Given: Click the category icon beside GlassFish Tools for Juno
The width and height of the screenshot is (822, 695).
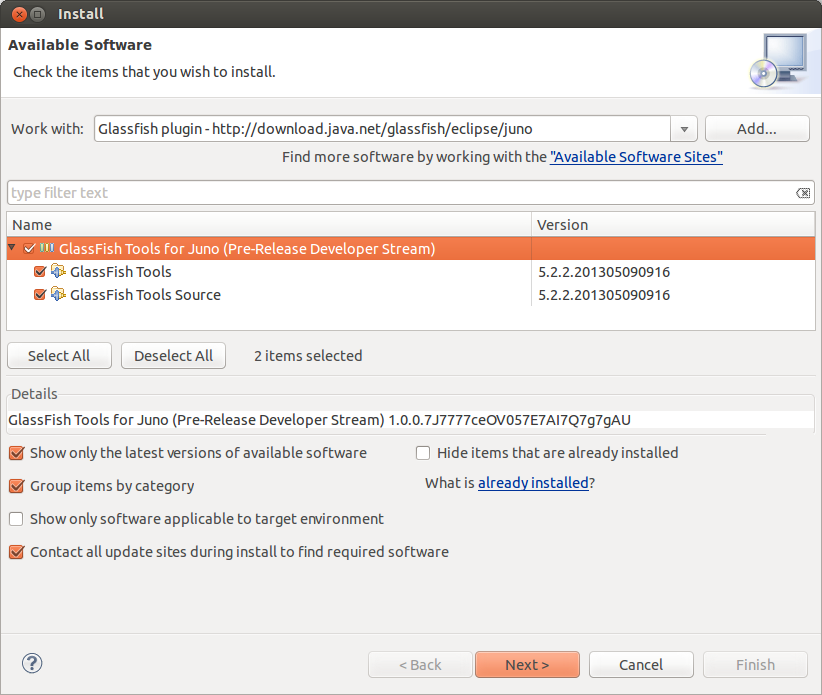Looking at the screenshot, I should pyautogui.click(x=47, y=247).
